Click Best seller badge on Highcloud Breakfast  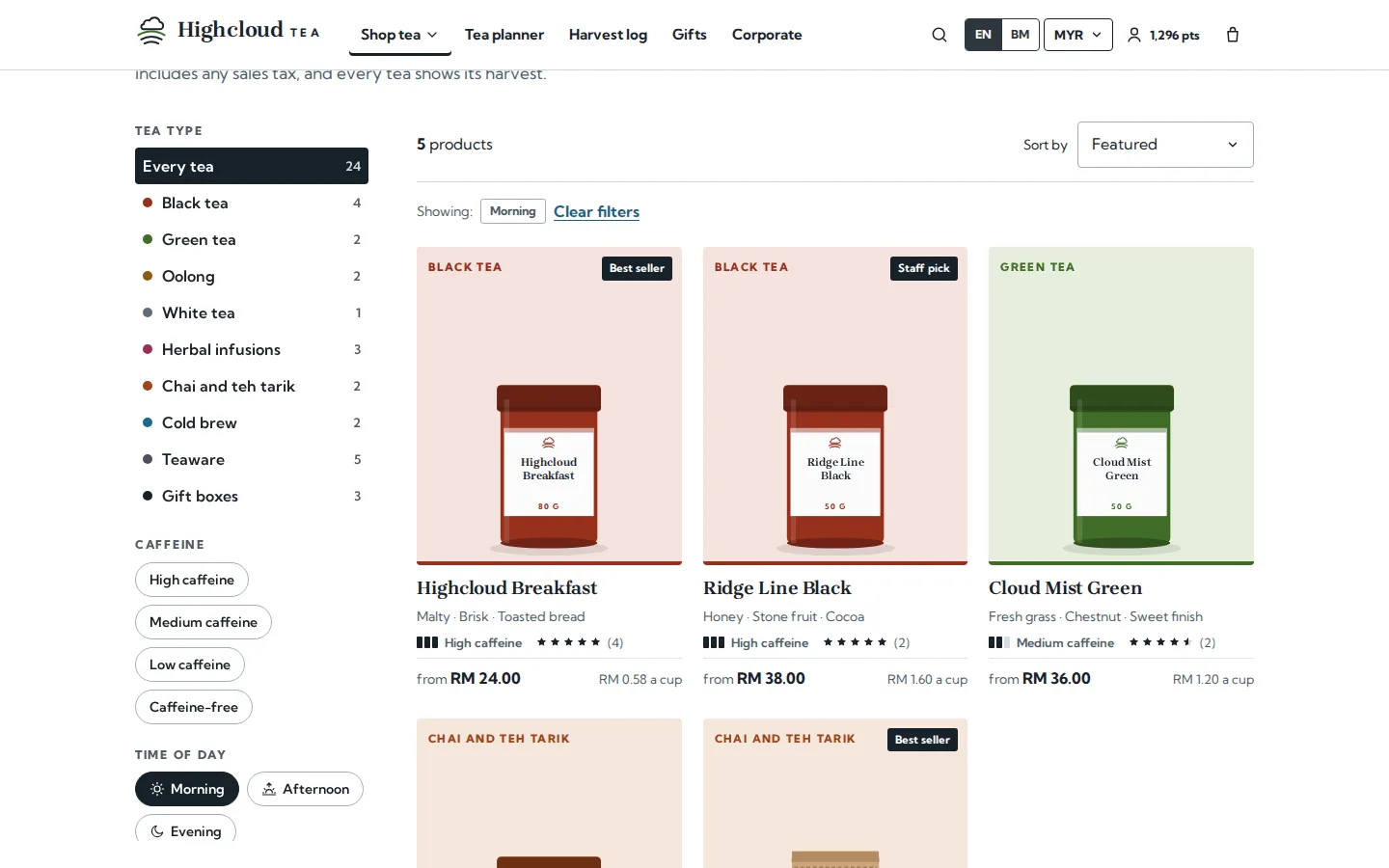click(637, 268)
